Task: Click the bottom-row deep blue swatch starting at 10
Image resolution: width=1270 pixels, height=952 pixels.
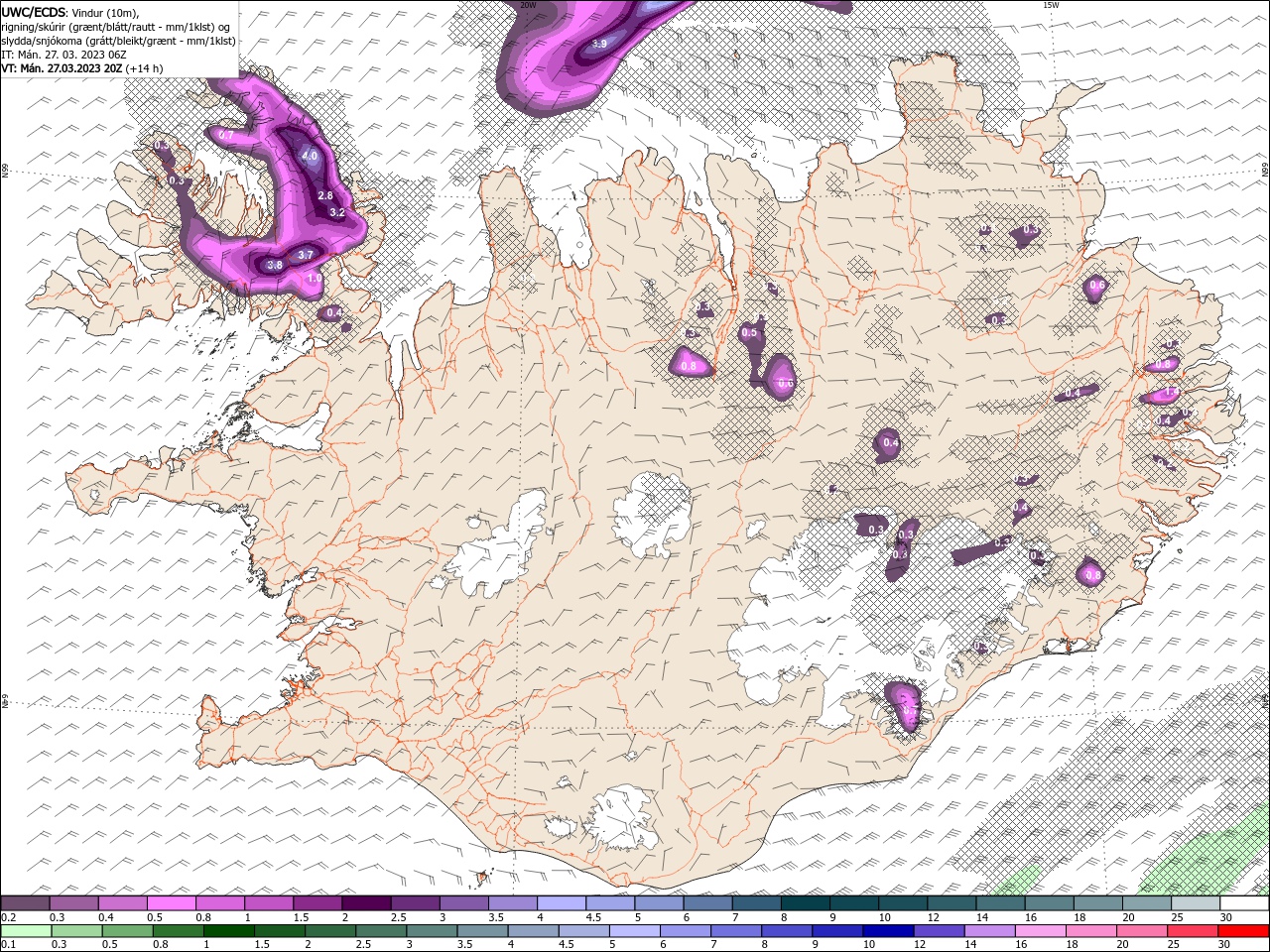Action: pos(888,931)
